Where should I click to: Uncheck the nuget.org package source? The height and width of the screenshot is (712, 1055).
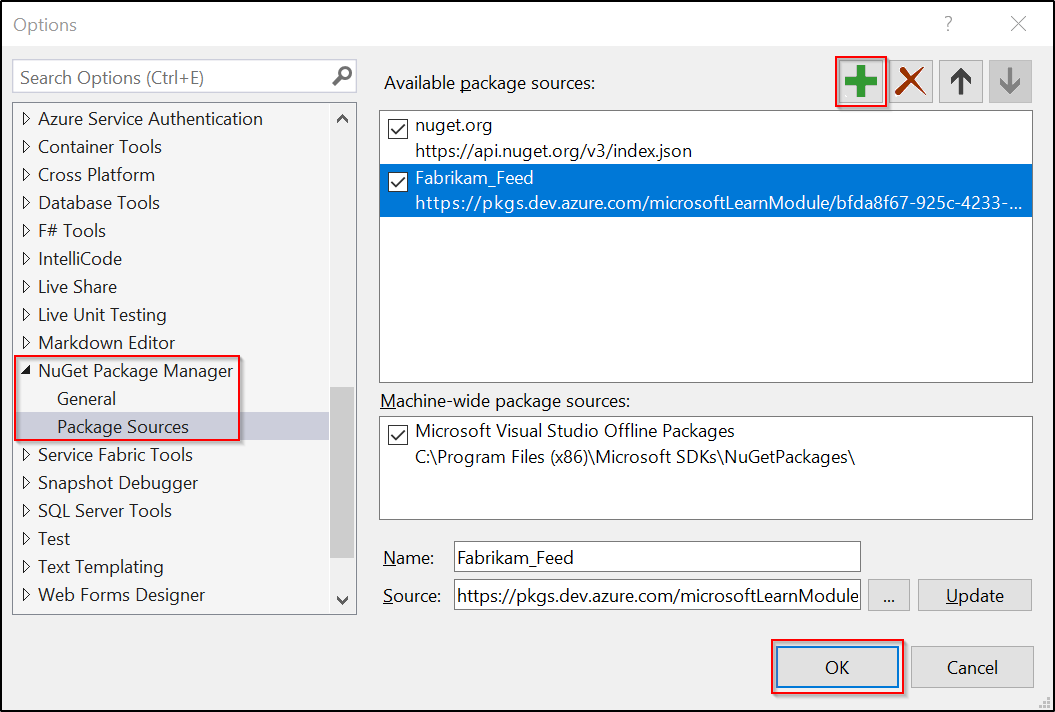click(x=397, y=128)
